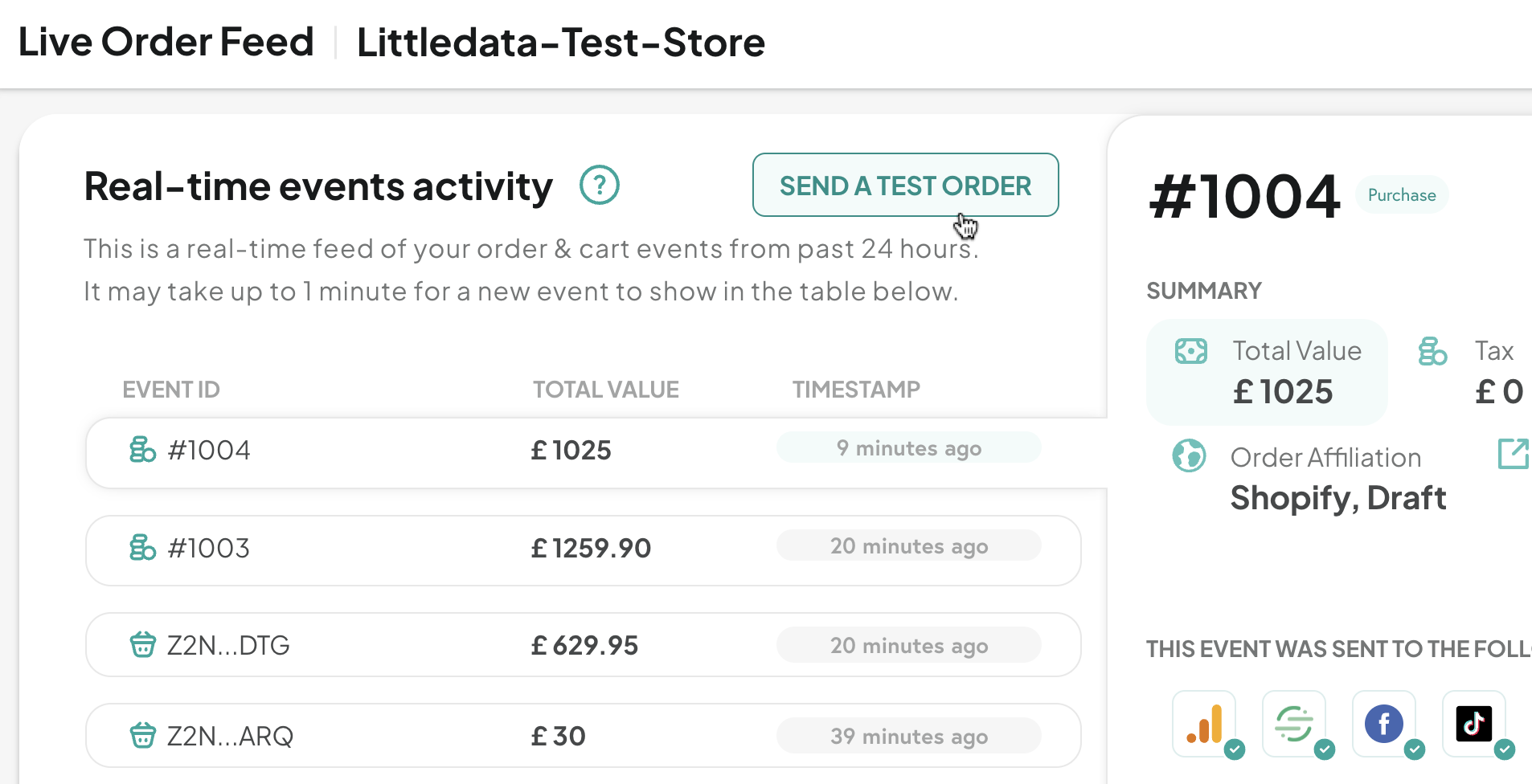The image size is (1532, 784).
Task: Click the TOTAL VALUE column header
Action: coord(606,390)
